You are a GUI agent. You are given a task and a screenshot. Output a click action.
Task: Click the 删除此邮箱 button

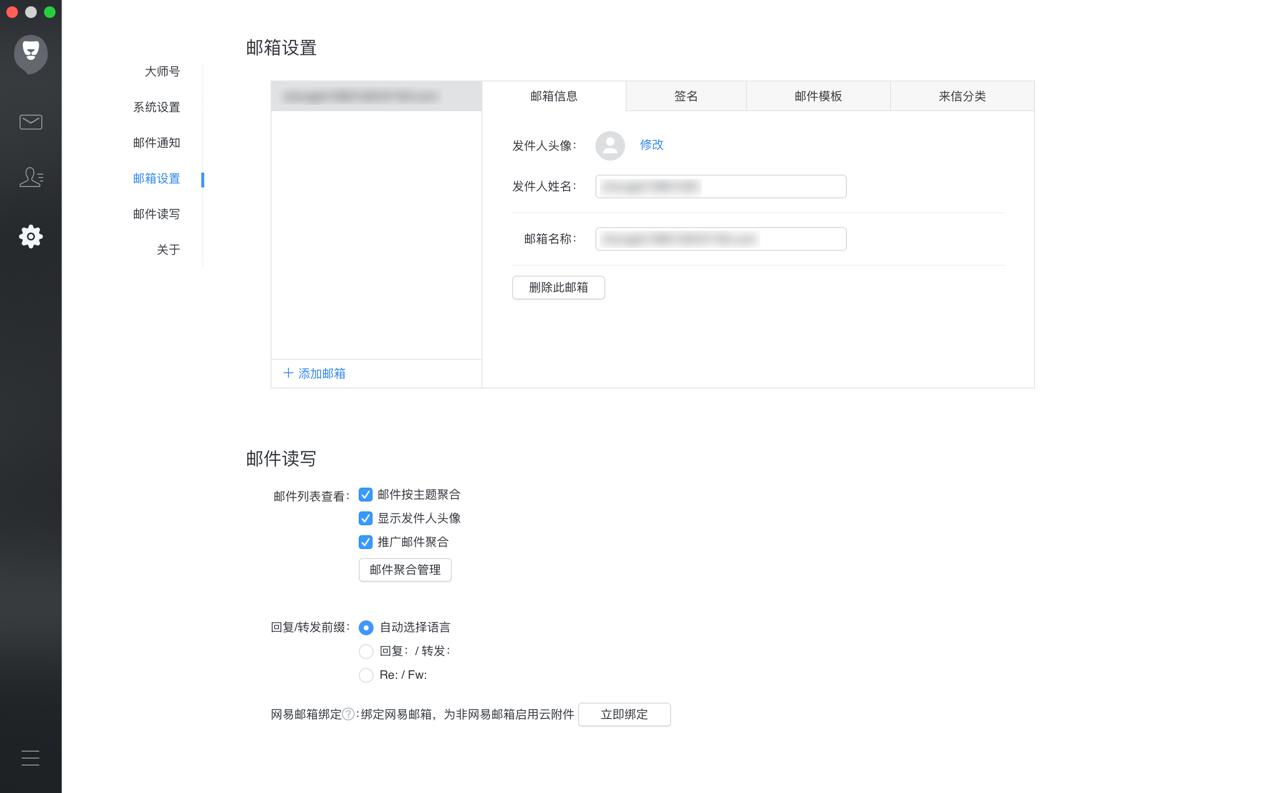click(558, 287)
